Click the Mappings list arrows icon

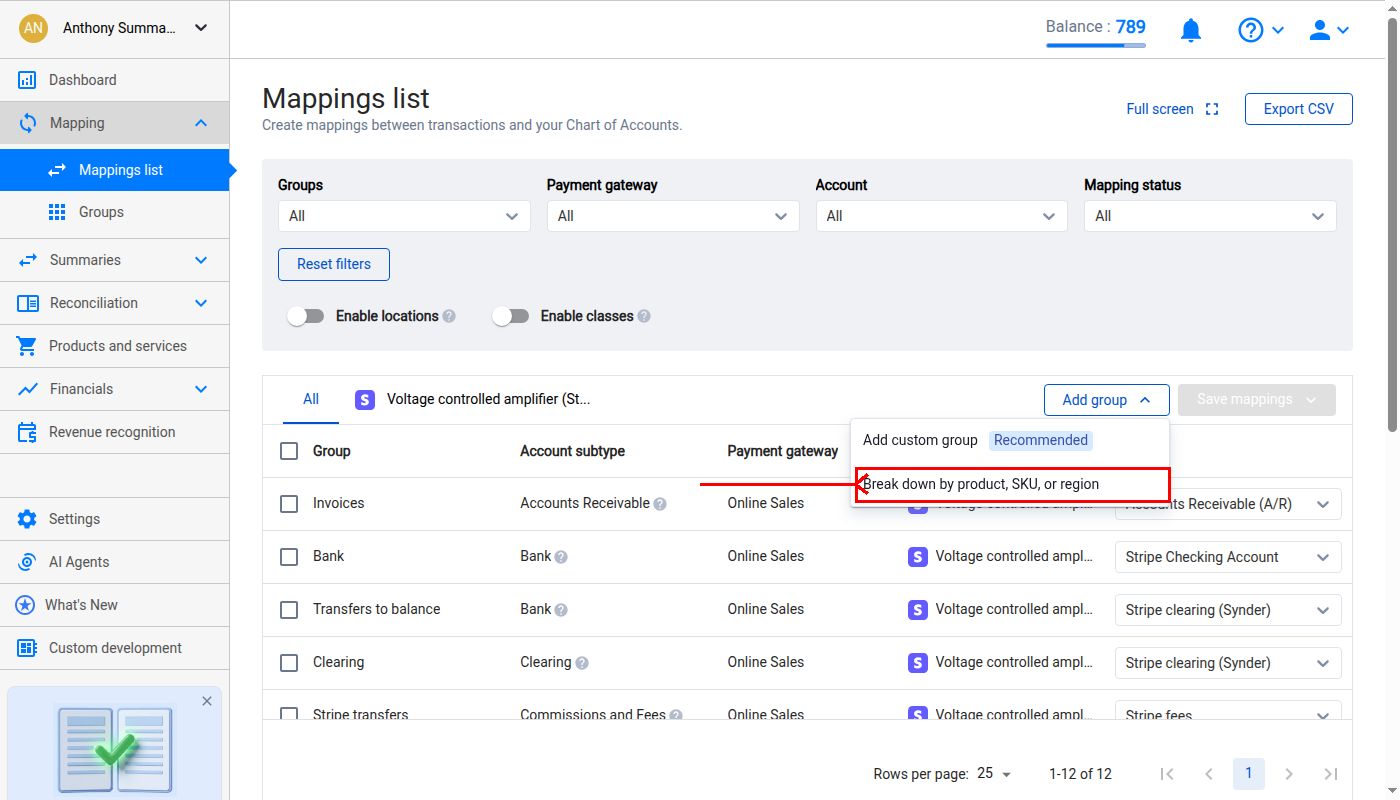(58, 170)
